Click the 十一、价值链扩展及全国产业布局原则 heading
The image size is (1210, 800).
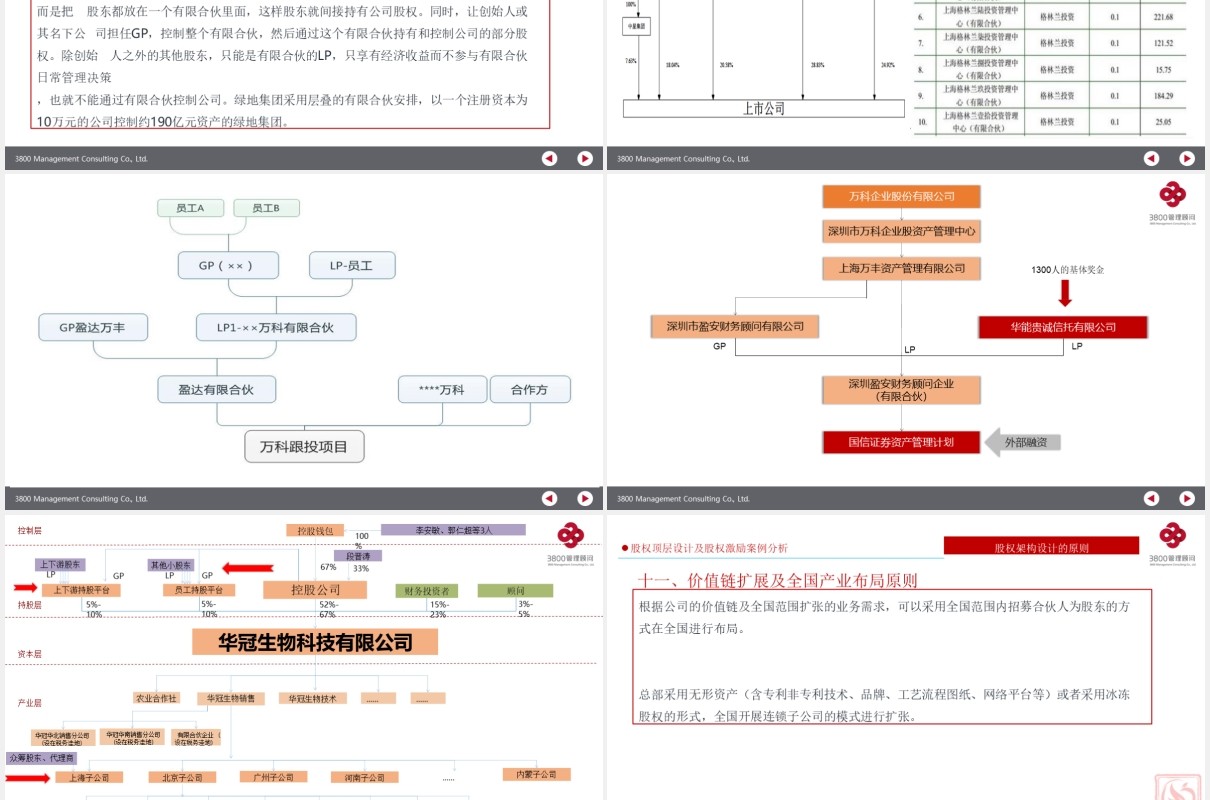(x=777, y=580)
